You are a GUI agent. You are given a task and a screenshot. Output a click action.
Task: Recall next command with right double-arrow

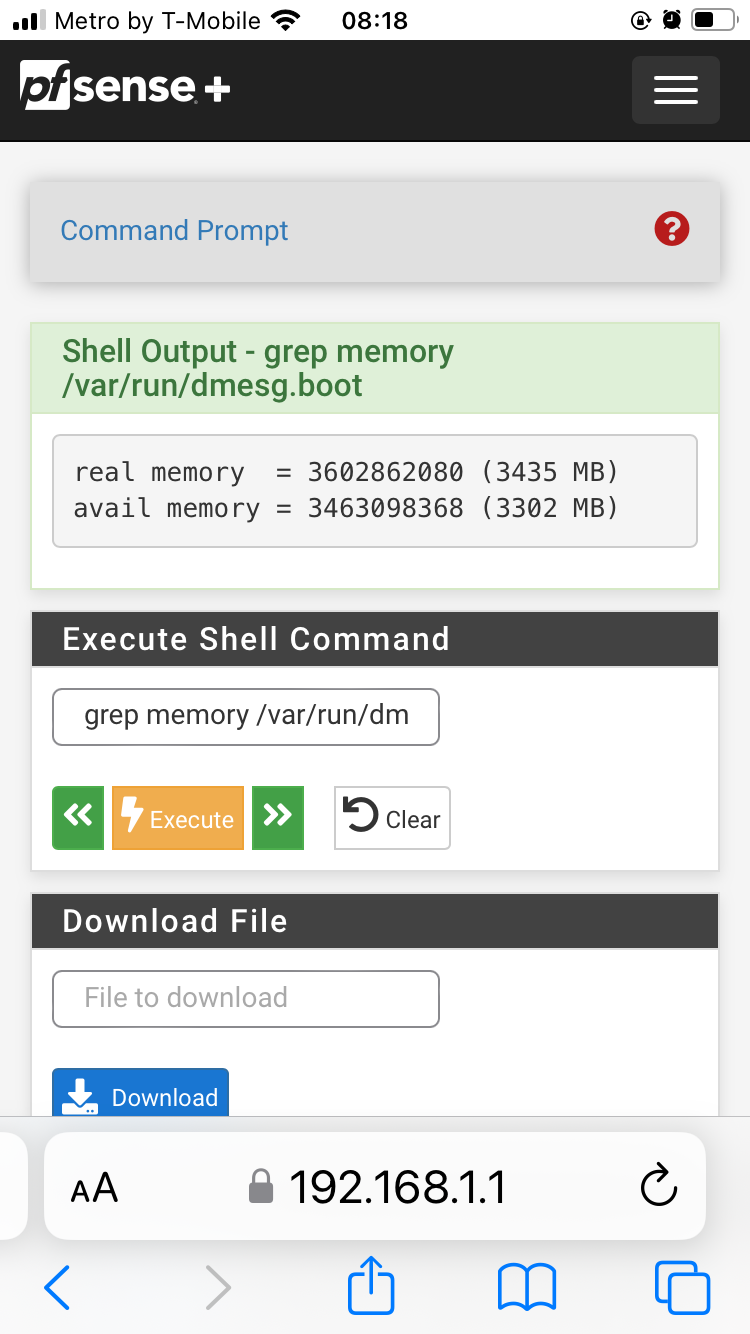pos(278,818)
